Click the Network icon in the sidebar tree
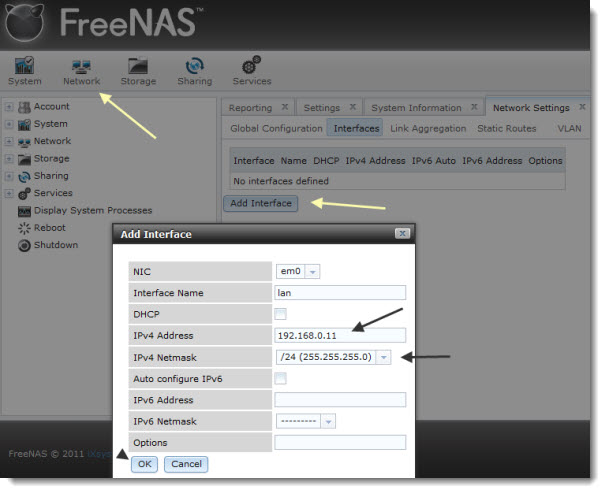This screenshot has height=493, width=605. (x=24, y=142)
